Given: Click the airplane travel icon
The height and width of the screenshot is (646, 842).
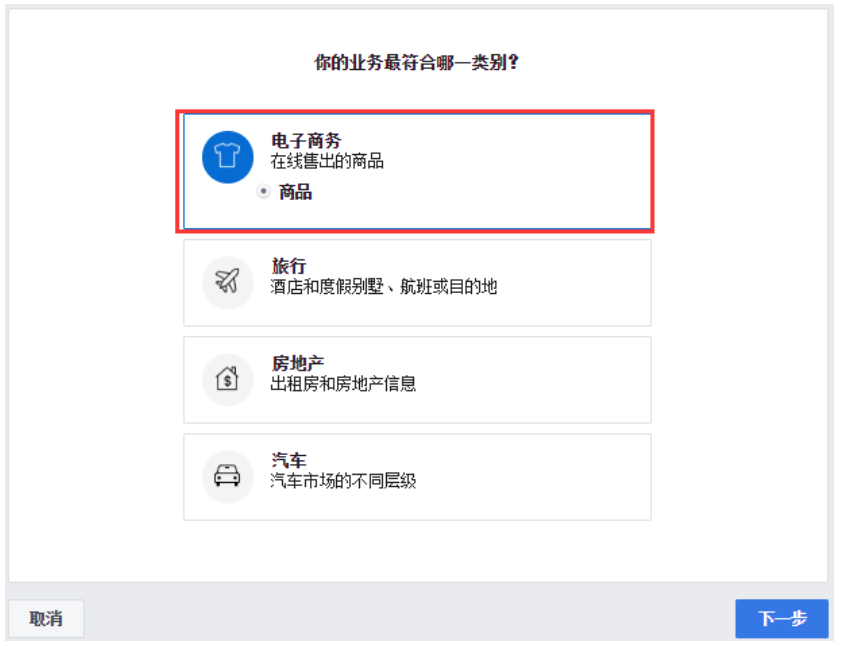Looking at the screenshot, I should coord(227,282).
